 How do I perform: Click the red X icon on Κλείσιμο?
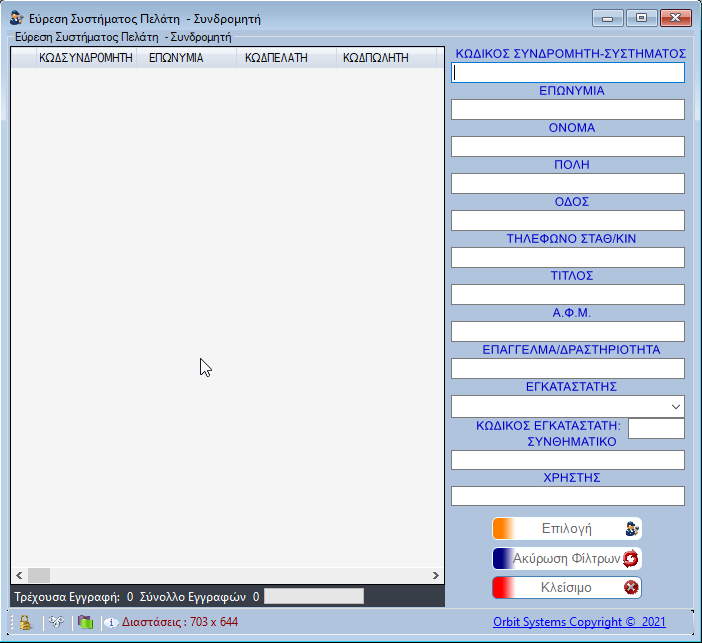point(631,588)
